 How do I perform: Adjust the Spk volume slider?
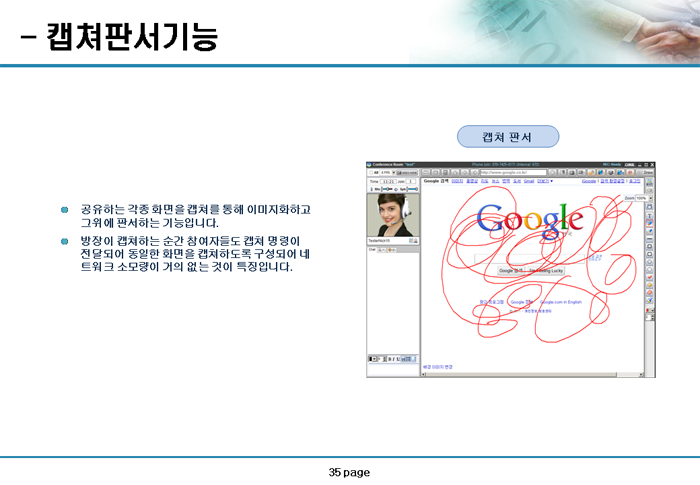[412, 189]
